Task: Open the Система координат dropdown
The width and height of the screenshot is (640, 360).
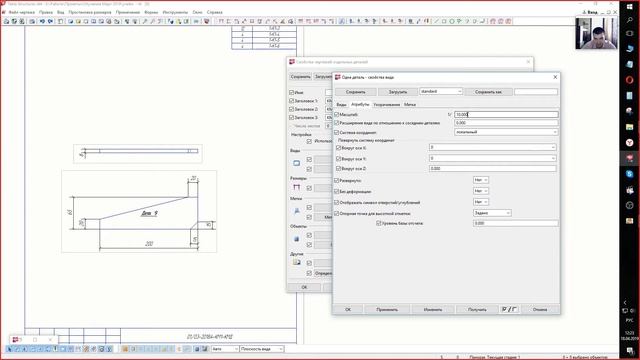Action: pyautogui.click(x=506, y=132)
